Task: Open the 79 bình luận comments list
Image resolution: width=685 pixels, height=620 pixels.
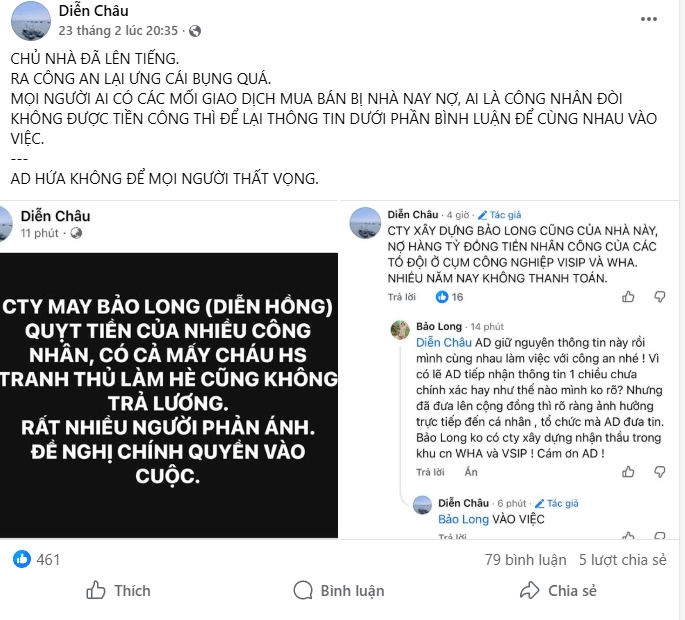Action: (525, 560)
